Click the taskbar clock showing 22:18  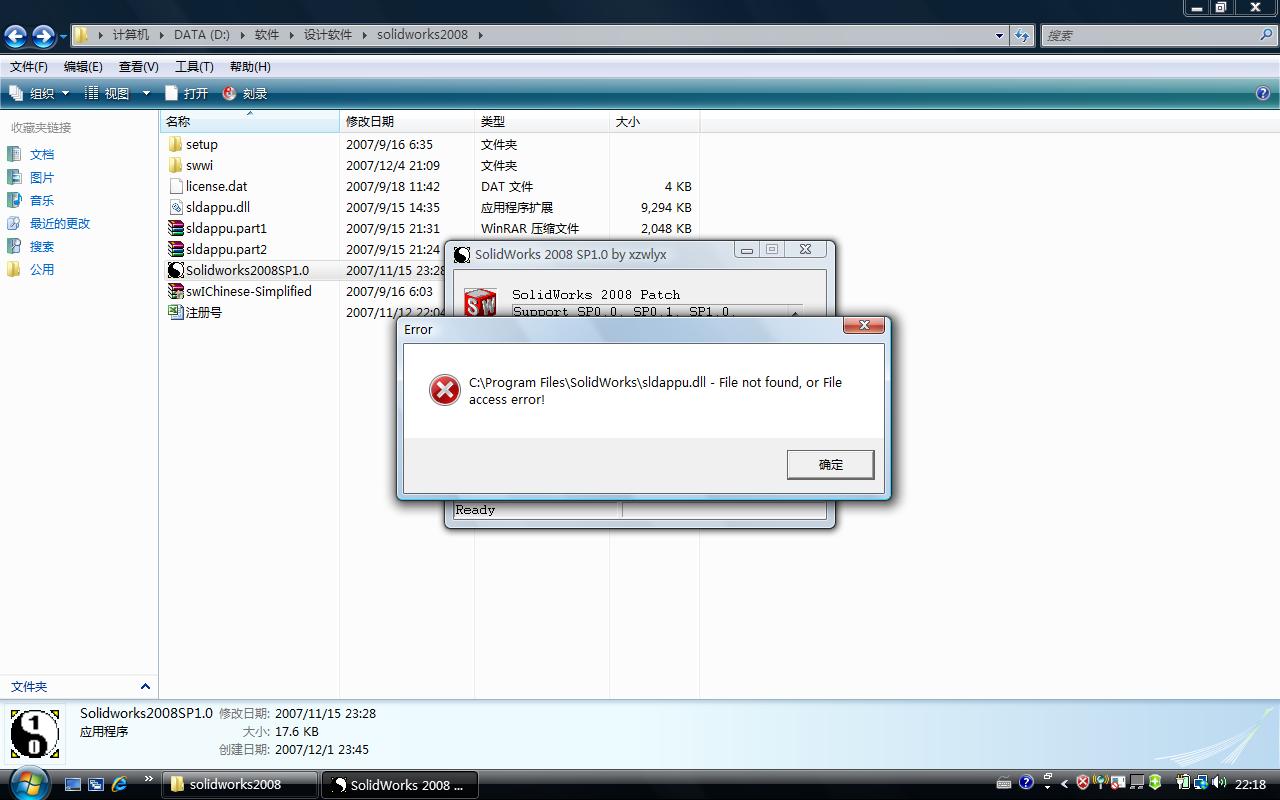coord(1250,785)
